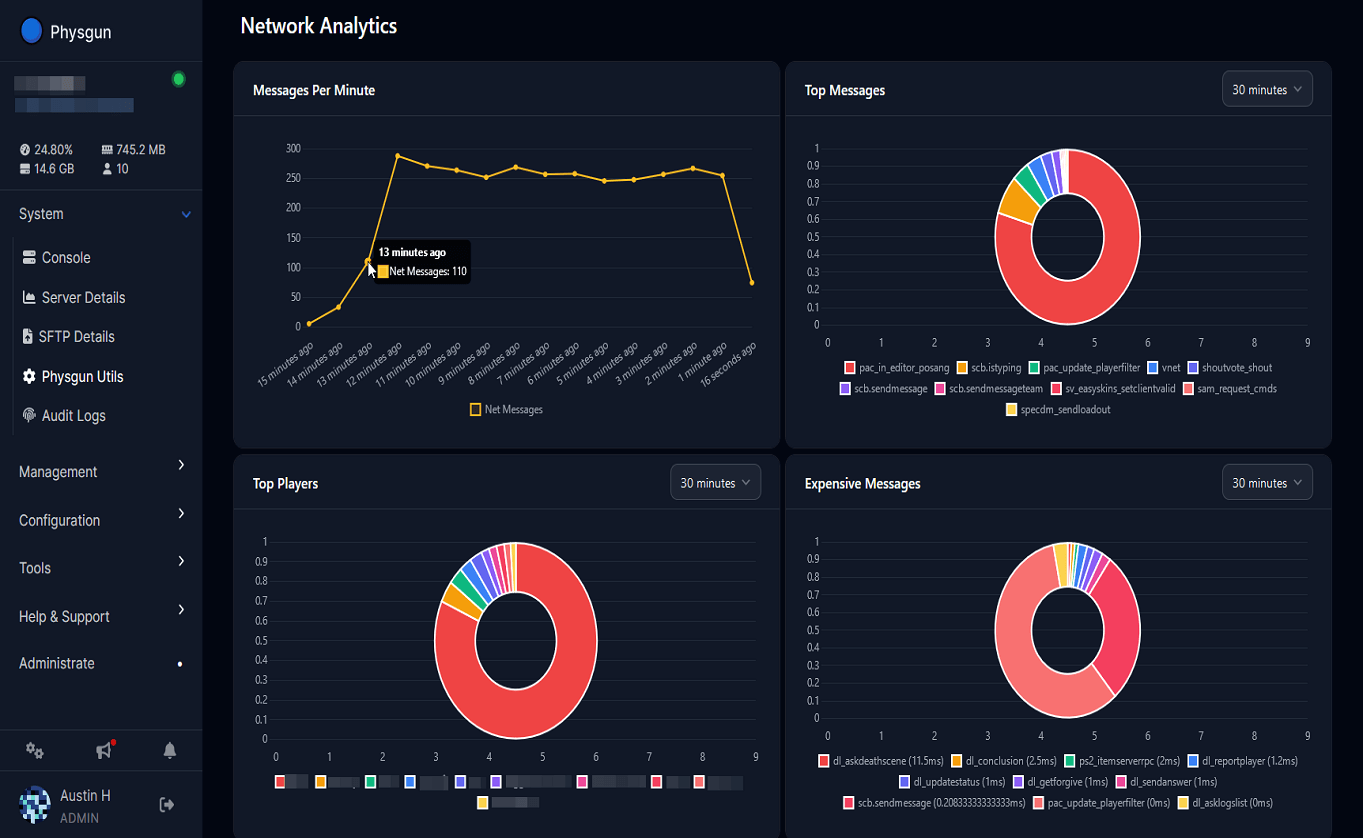Click the Server Details chart icon

point(29,298)
